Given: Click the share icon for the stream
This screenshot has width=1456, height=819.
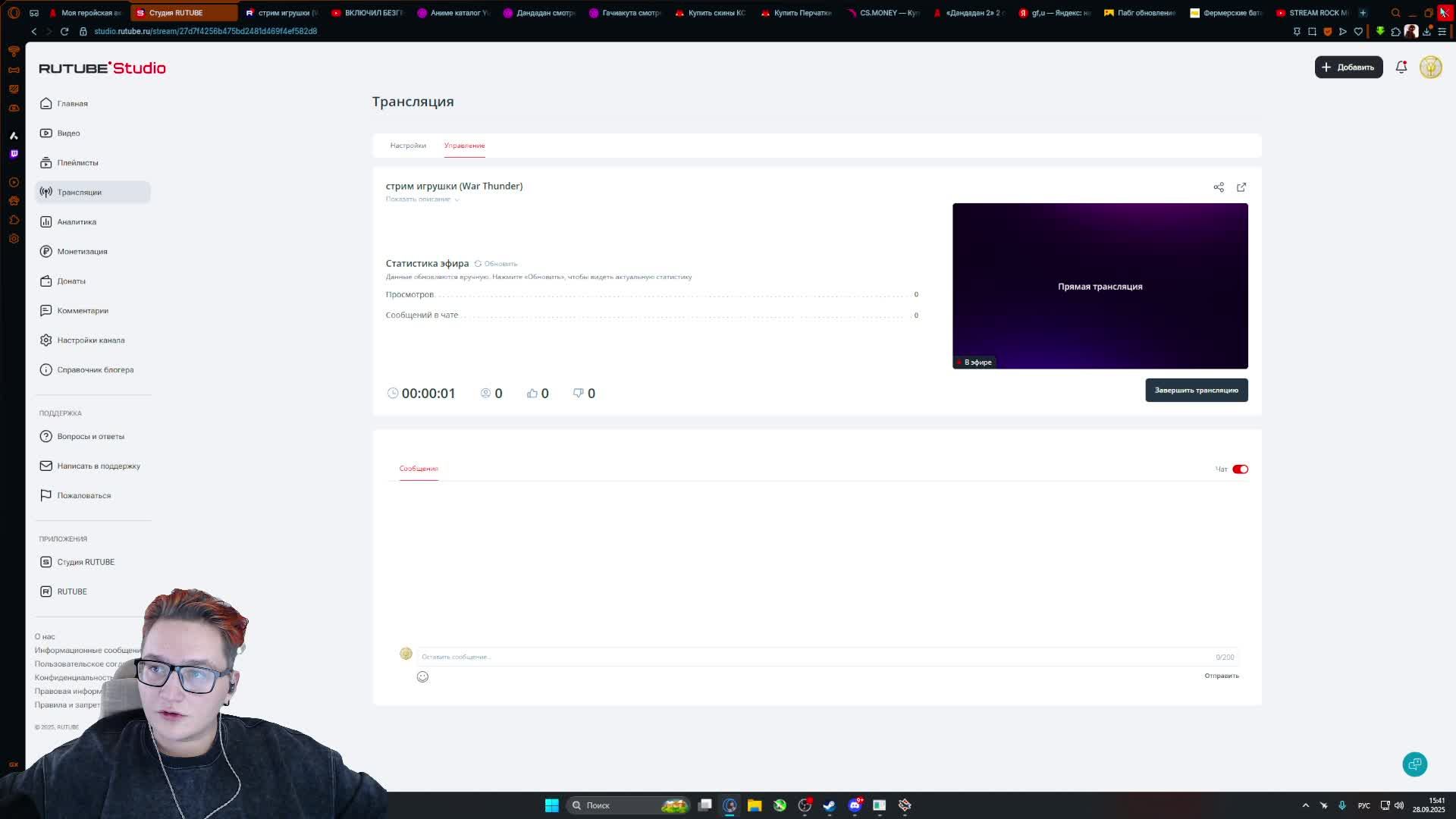Looking at the screenshot, I should 1219,187.
